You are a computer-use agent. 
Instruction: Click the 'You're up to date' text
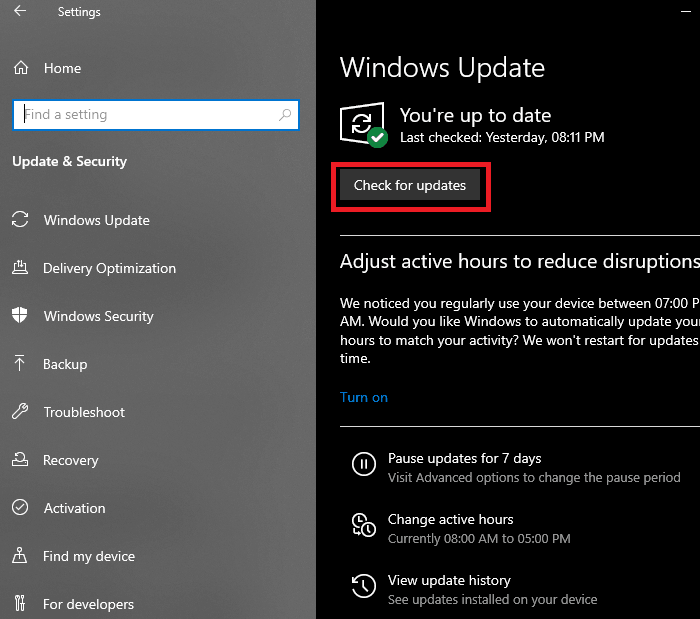(475, 116)
